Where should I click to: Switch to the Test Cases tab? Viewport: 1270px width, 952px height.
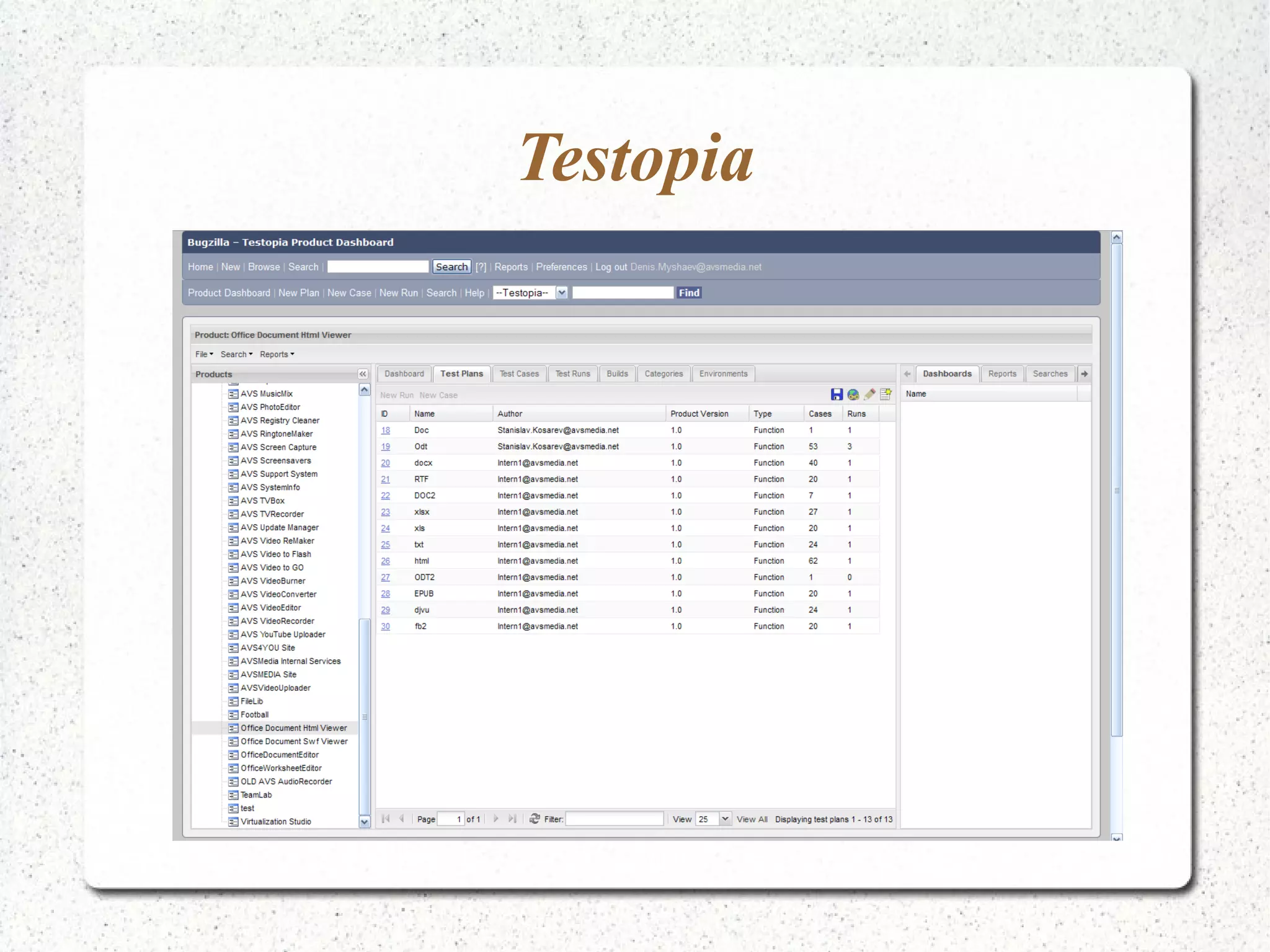coord(519,374)
